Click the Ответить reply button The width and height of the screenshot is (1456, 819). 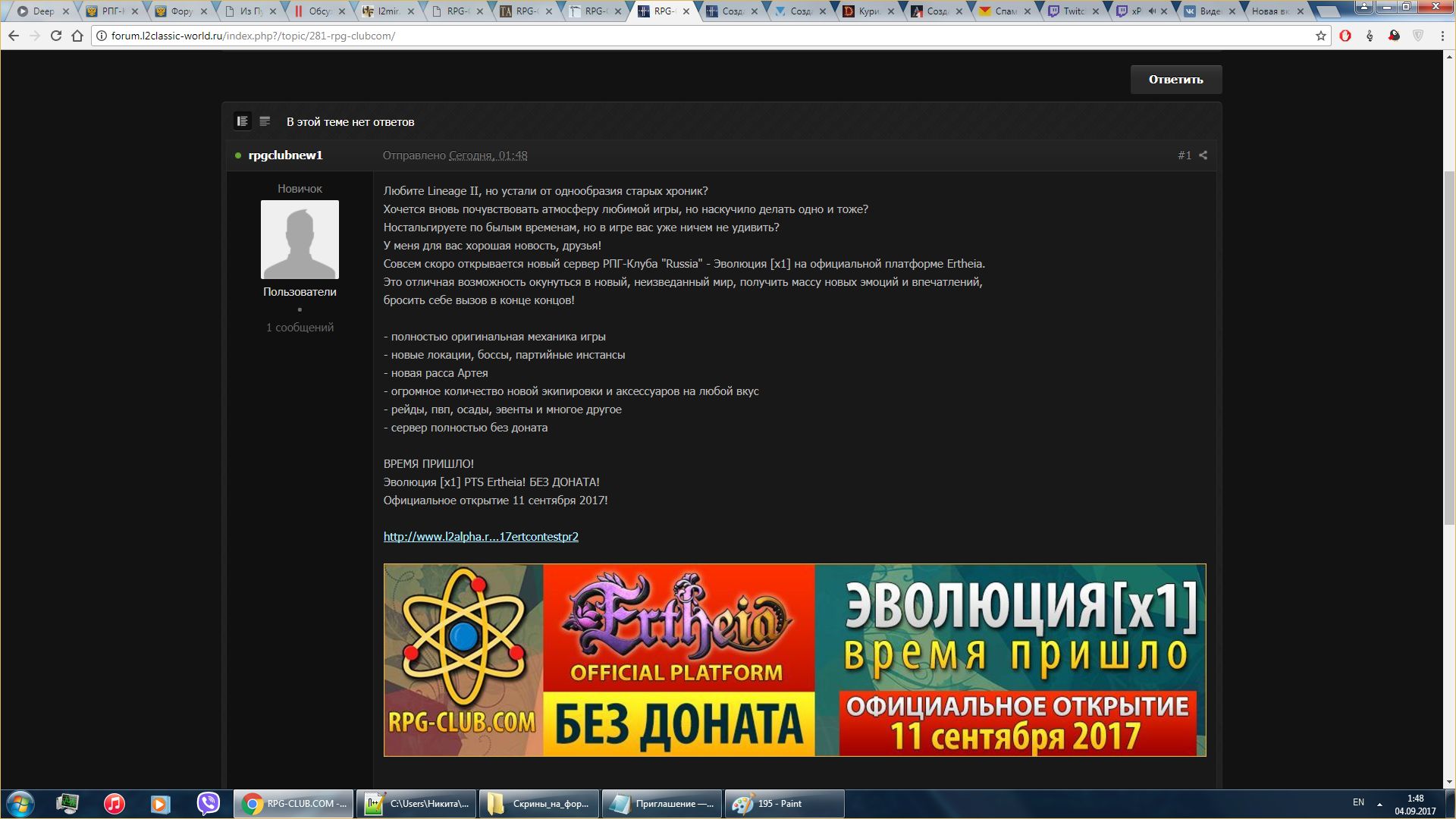pyautogui.click(x=1175, y=80)
